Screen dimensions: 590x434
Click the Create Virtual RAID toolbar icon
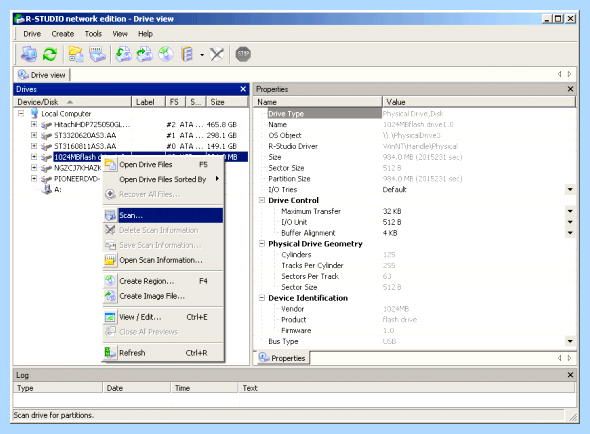pyautogui.click(x=187, y=54)
